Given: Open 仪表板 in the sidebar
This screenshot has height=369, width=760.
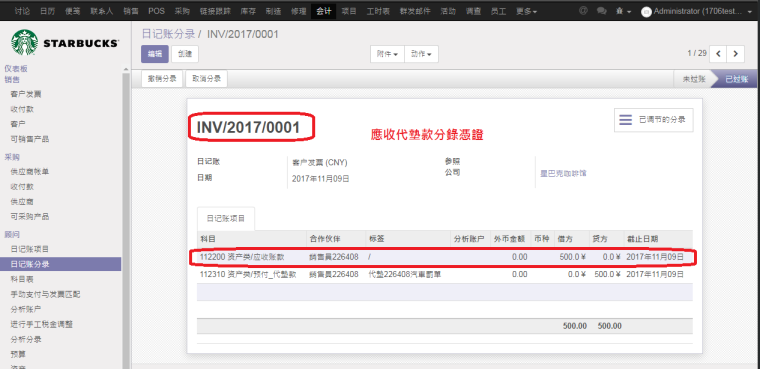Looking at the screenshot, I should tap(16, 69).
